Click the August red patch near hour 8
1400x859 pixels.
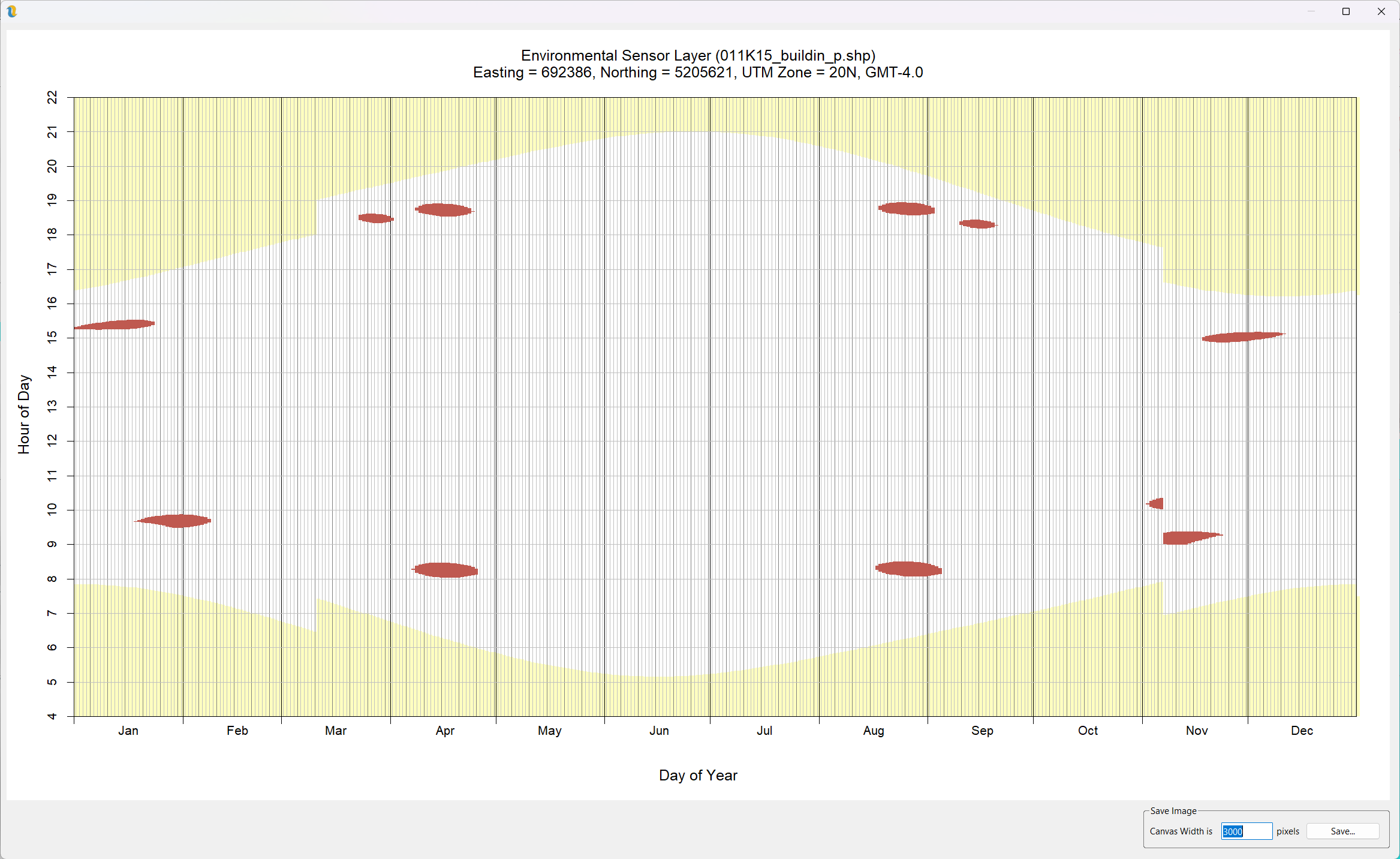(x=909, y=569)
